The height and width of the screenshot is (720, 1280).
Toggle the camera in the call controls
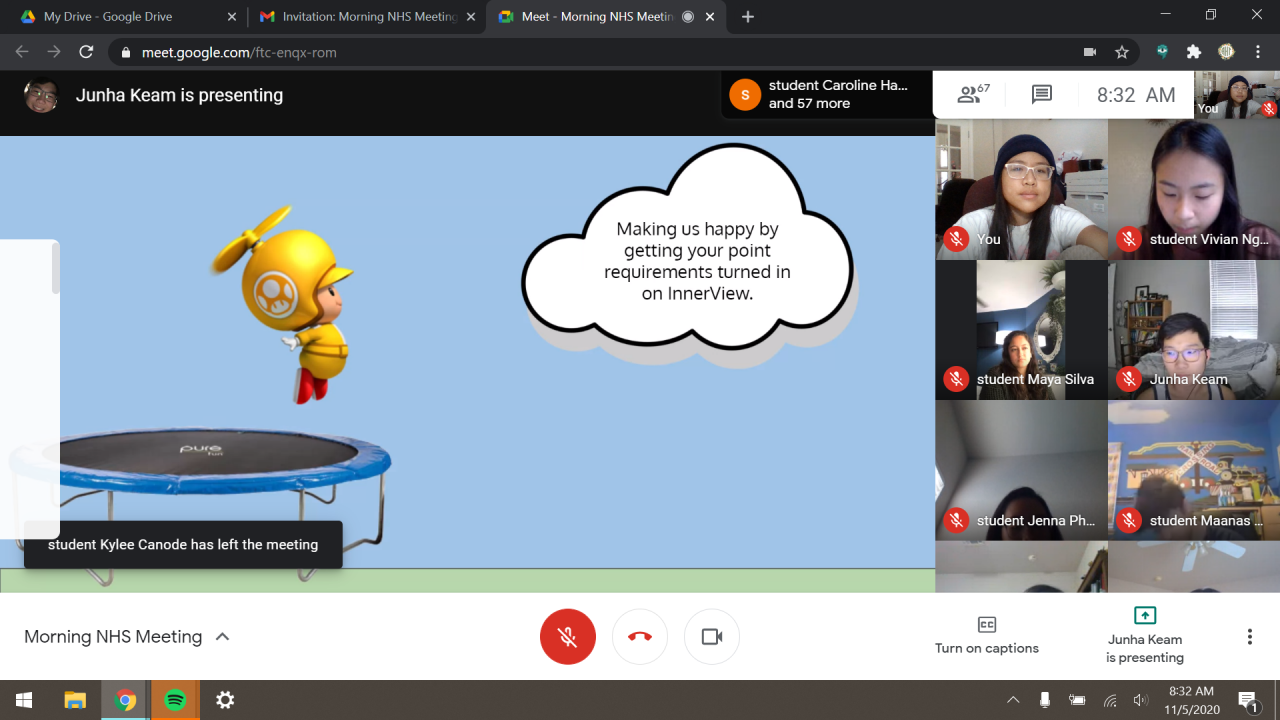[x=712, y=637]
